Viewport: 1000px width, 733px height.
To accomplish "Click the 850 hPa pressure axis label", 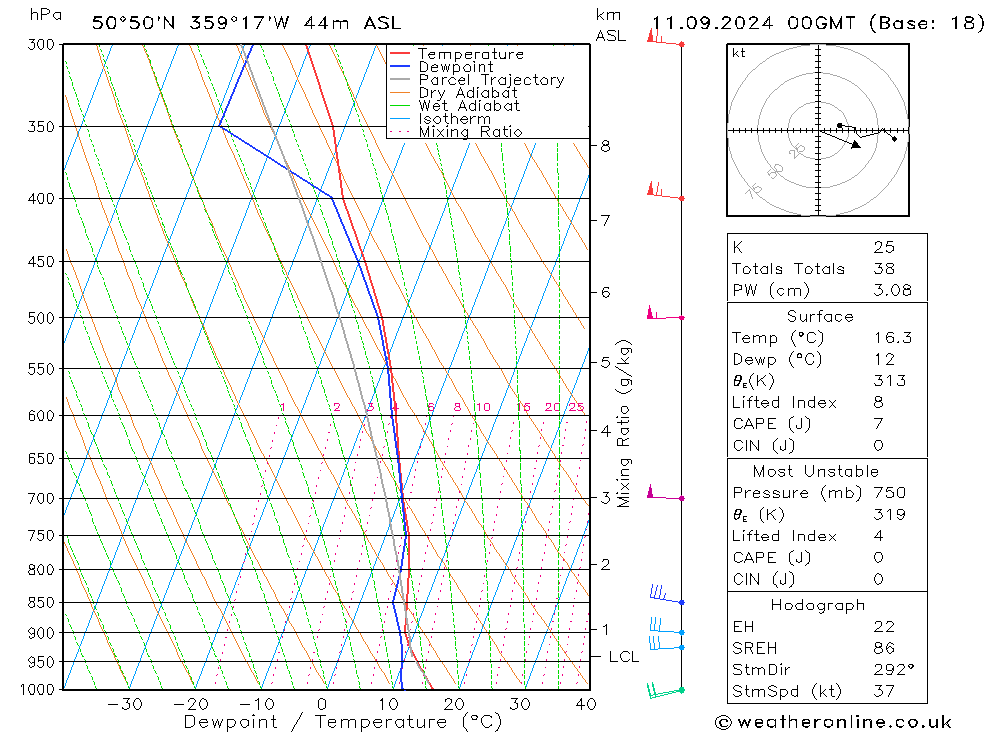I will point(41,602).
